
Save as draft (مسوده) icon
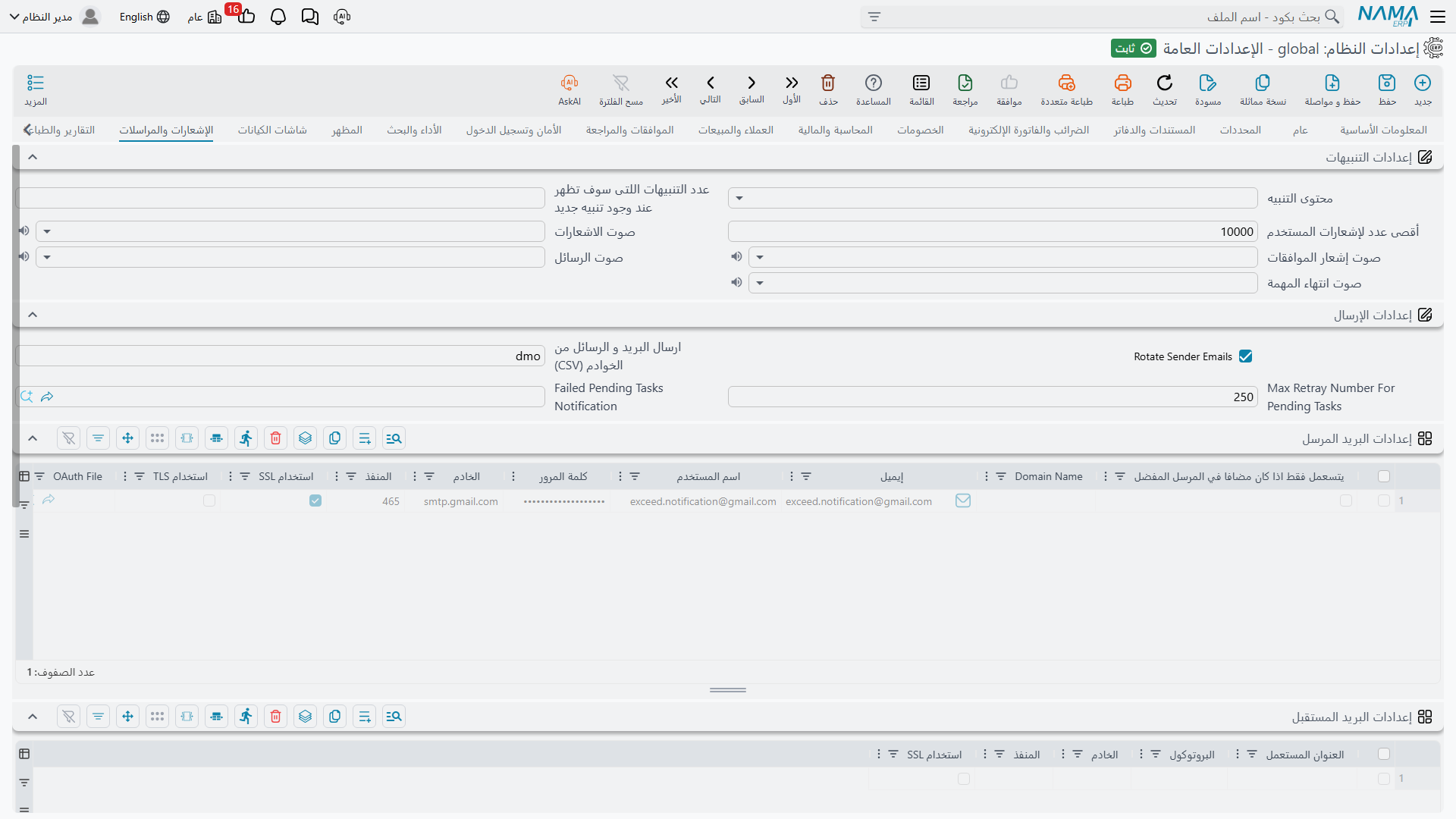click(x=1208, y=83)
